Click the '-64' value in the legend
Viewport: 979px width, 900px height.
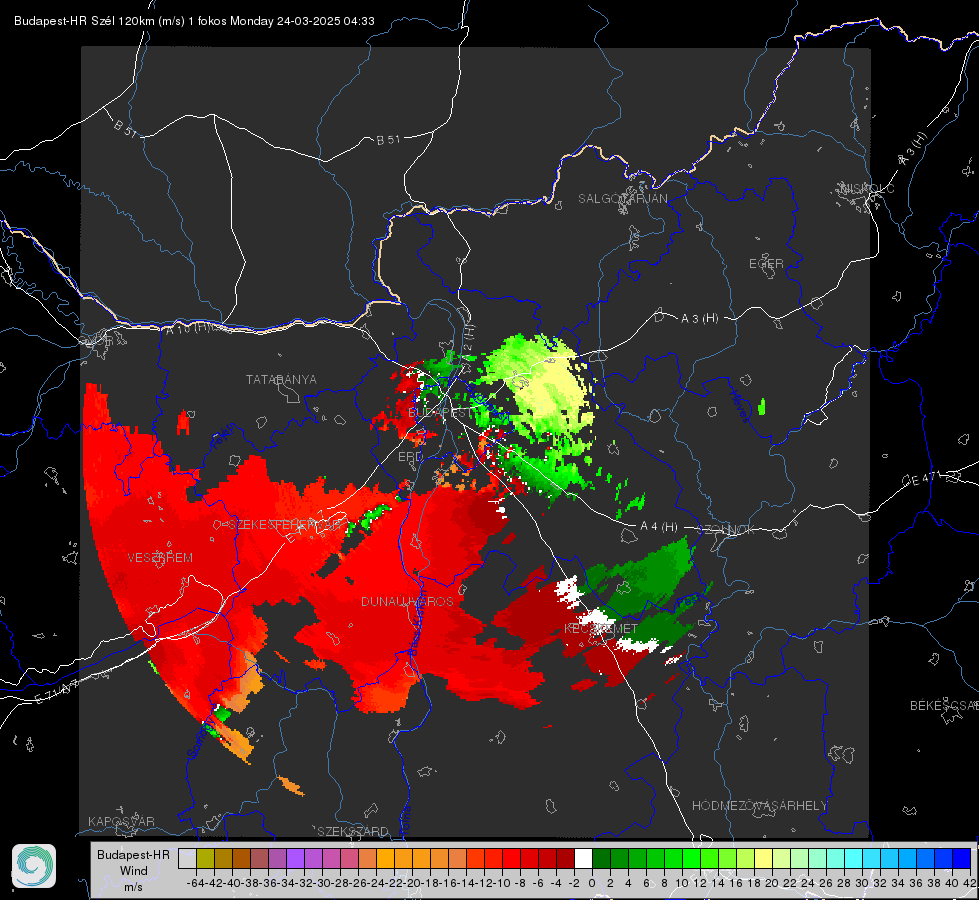coord(195,883)
